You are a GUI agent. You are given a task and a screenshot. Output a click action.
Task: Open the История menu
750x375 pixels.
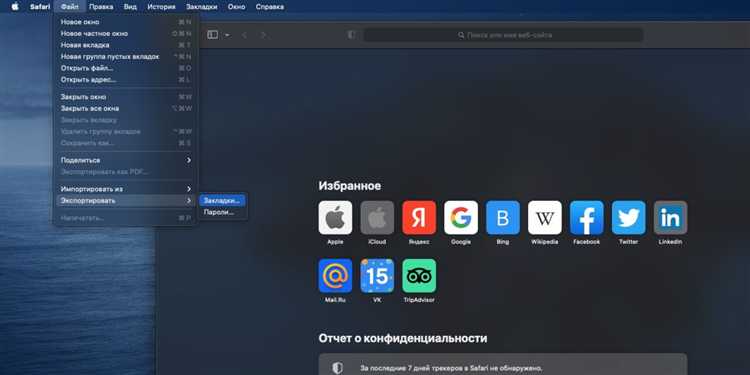[x=161, y=7]
